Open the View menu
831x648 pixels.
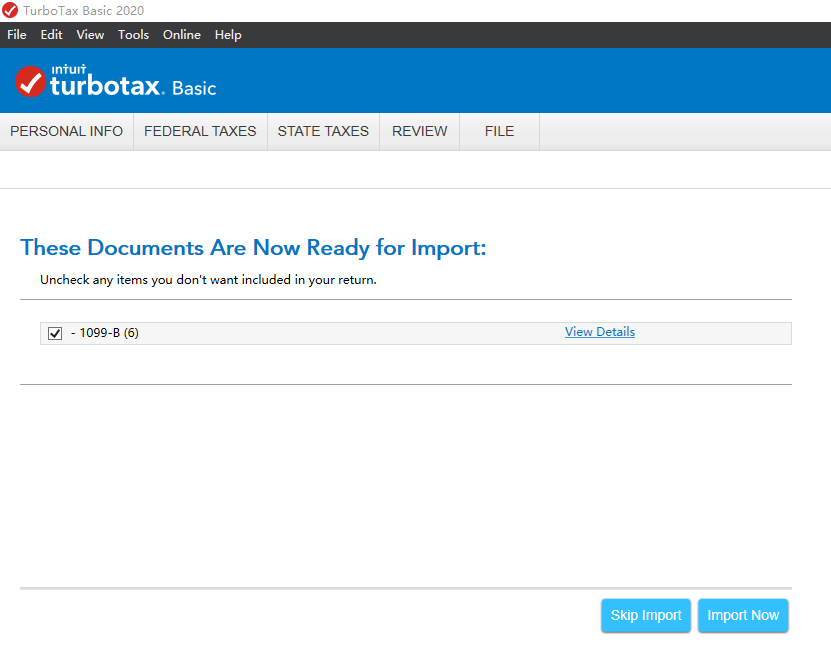click(90, 35)
